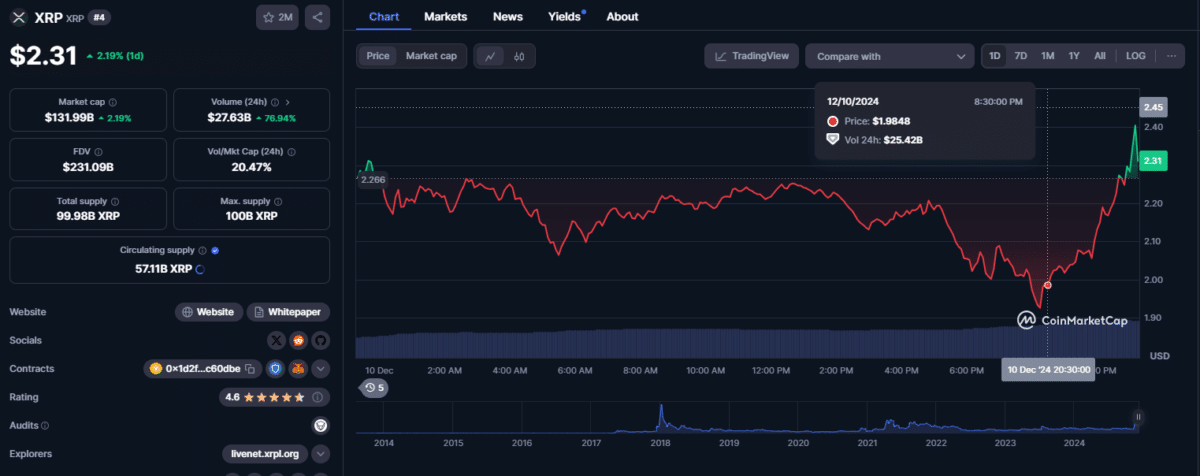Screen dimensions: 1200x476
Task: Open the Markets tab
Action: pos(445,16)
